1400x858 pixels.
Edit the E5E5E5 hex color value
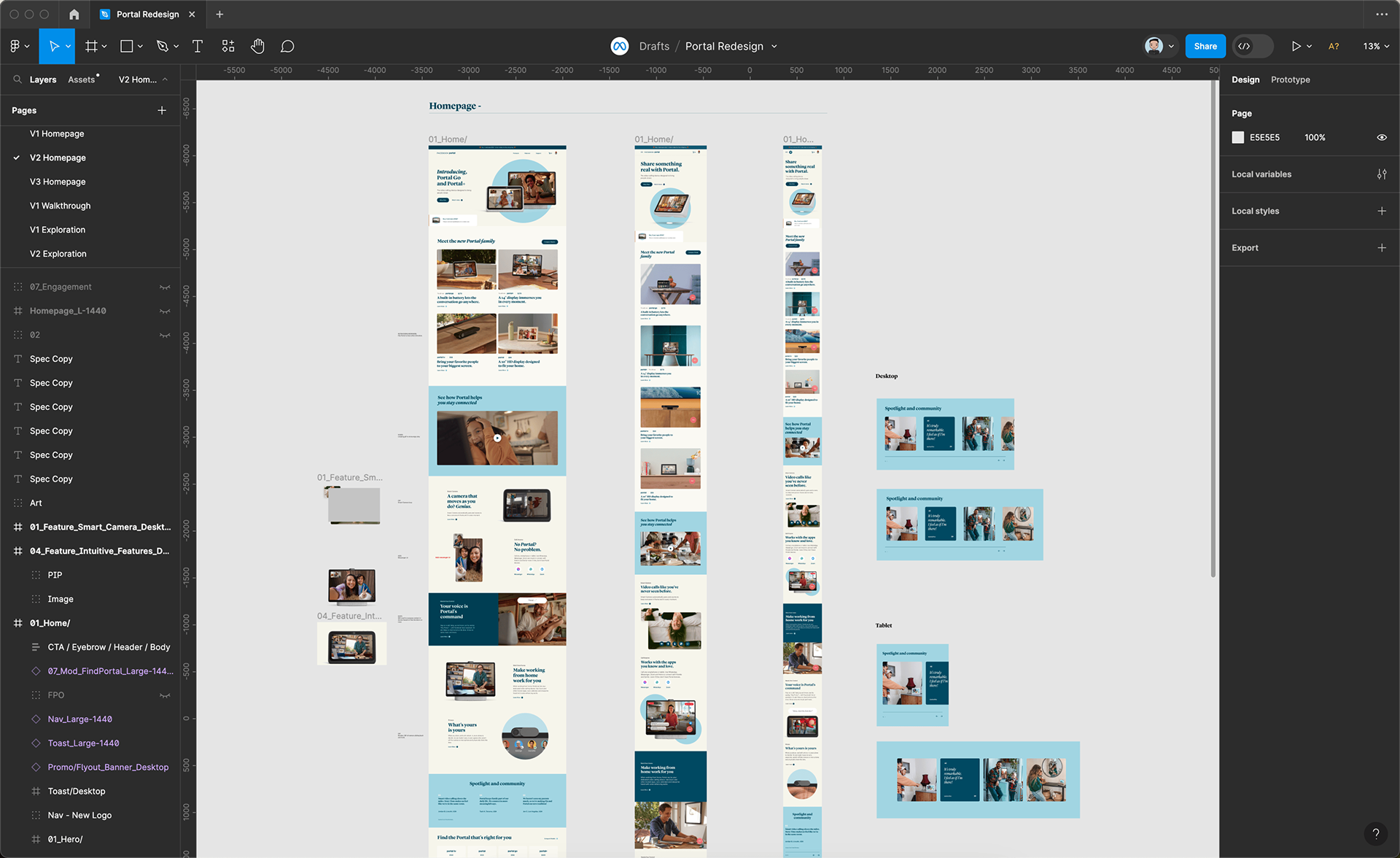[x=1264, y=137]
